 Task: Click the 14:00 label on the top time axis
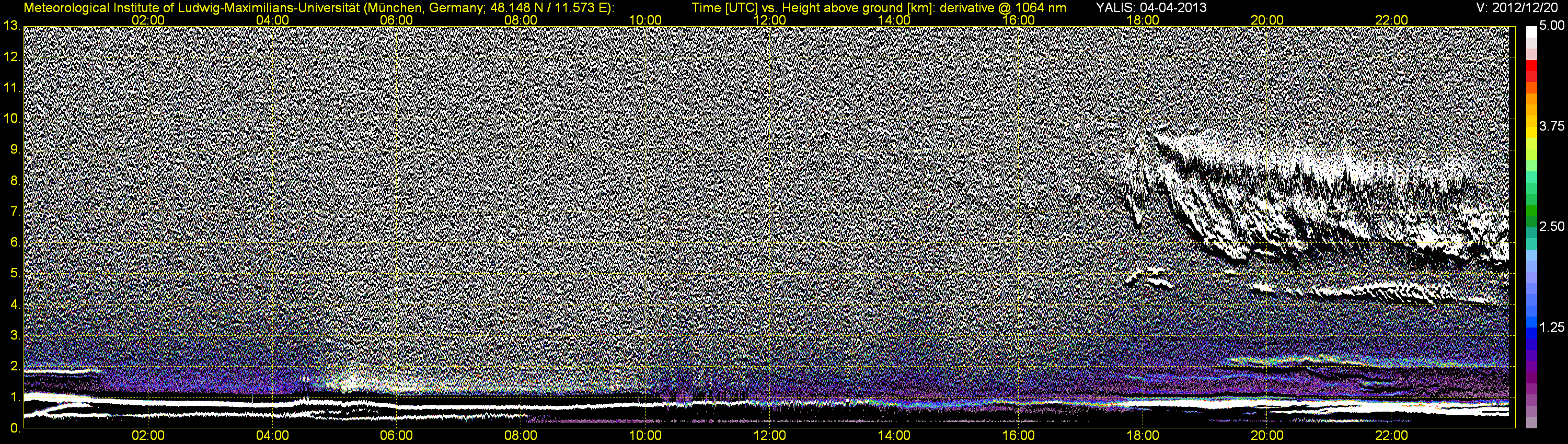pos(894,20)
